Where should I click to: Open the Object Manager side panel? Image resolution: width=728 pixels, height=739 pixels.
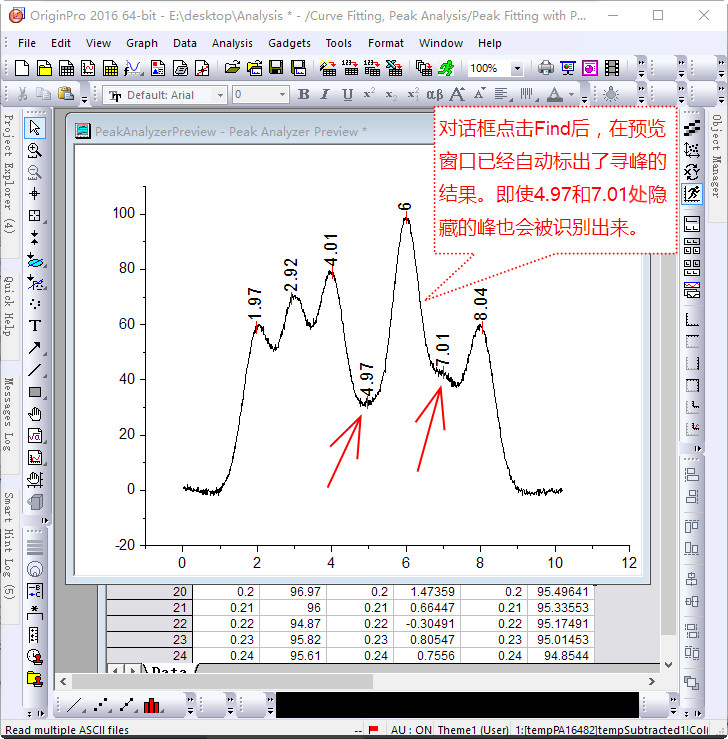pyautogui.click(x=716, y=155)
